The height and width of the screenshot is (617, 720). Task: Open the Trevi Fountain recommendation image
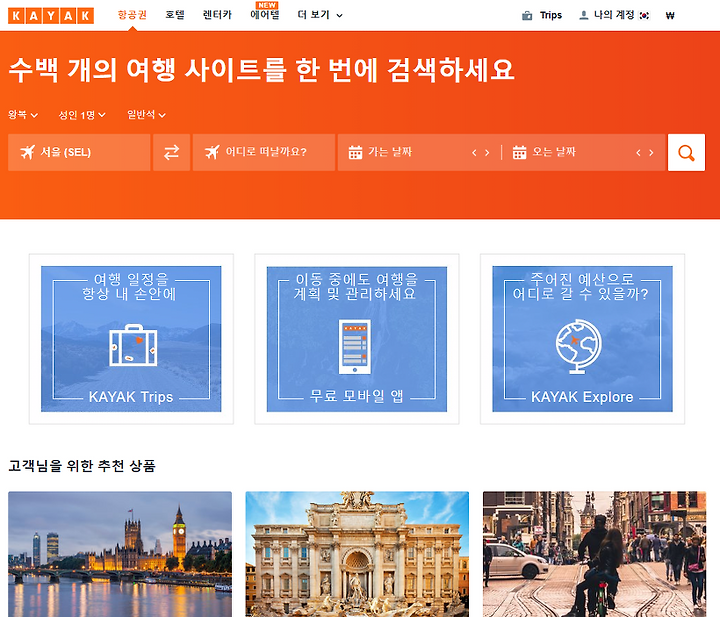point(357,554)
